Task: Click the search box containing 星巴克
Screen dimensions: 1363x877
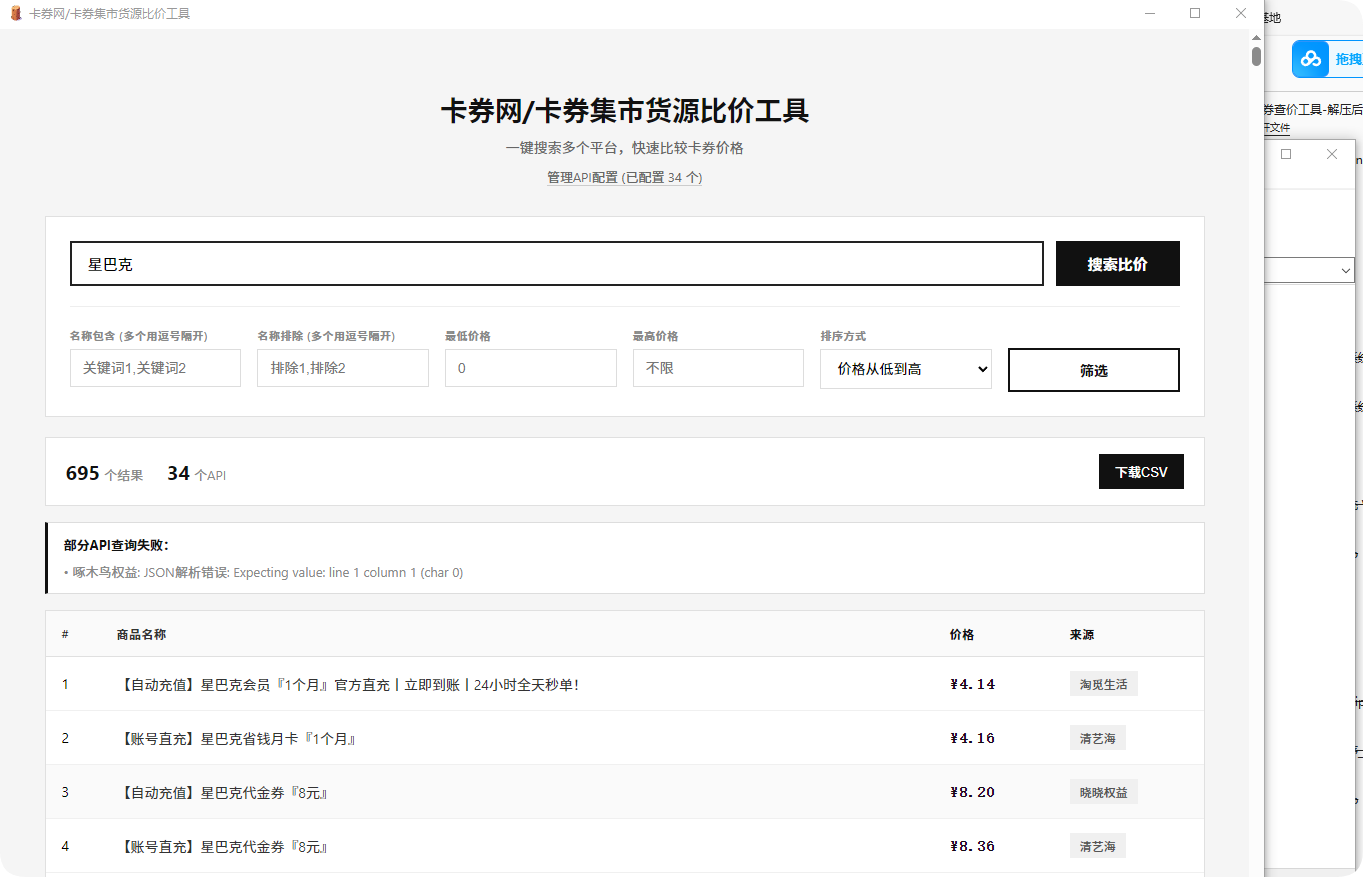Action: (556, 263)
